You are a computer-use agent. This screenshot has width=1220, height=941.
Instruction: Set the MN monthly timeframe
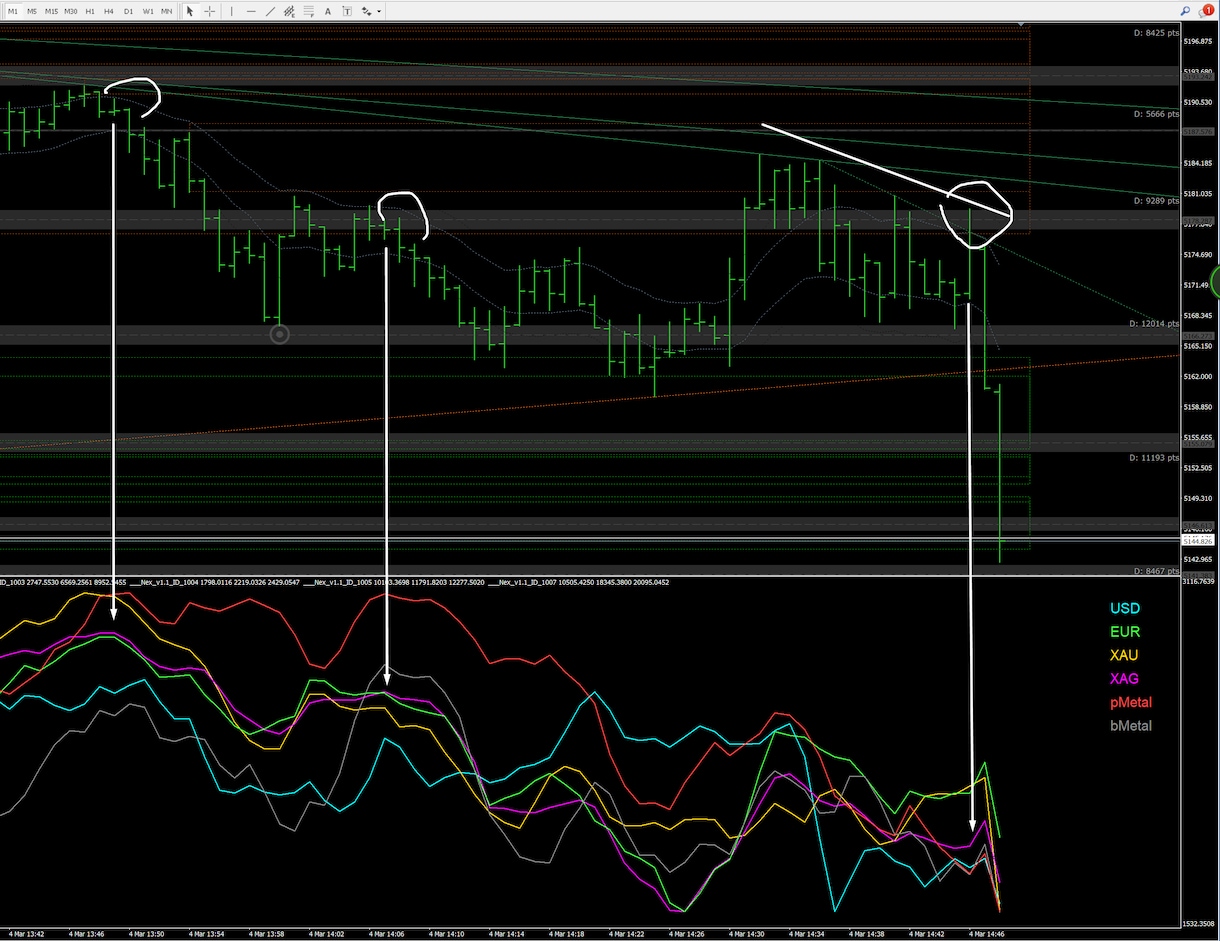click(166, 11)
